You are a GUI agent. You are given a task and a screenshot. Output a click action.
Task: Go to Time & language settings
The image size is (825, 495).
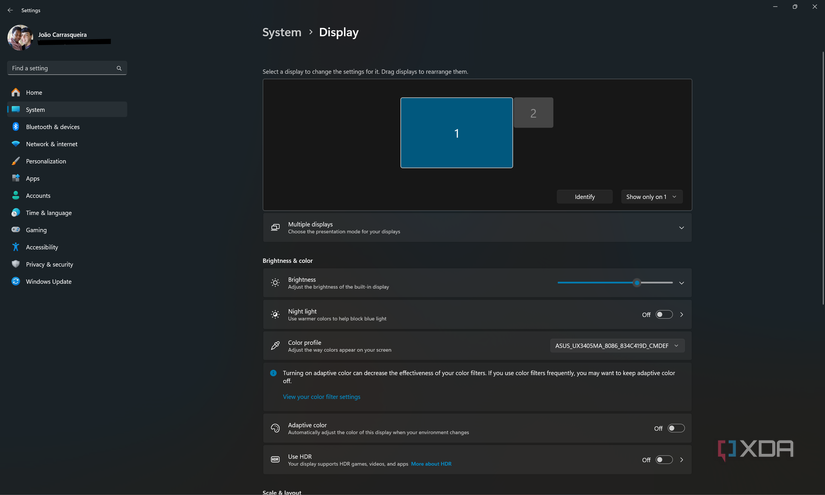tap(48, 213)
